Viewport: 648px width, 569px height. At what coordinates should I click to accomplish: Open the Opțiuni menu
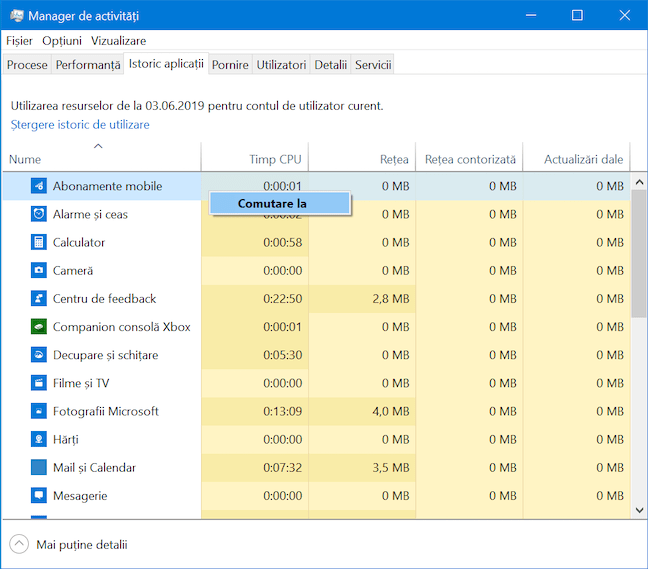click(62, 41)
